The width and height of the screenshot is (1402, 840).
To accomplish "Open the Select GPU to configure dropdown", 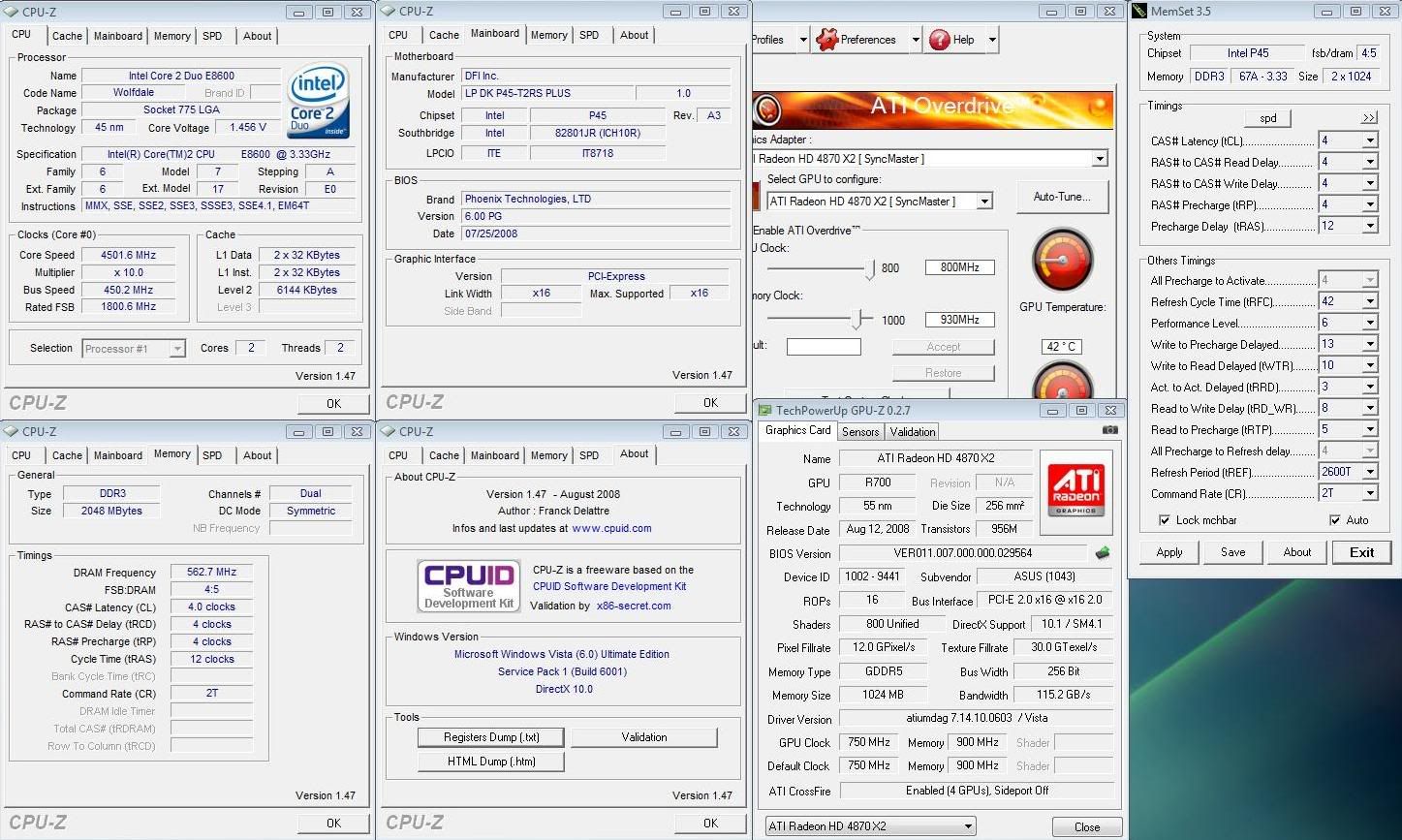I will (x=984, y=202).
